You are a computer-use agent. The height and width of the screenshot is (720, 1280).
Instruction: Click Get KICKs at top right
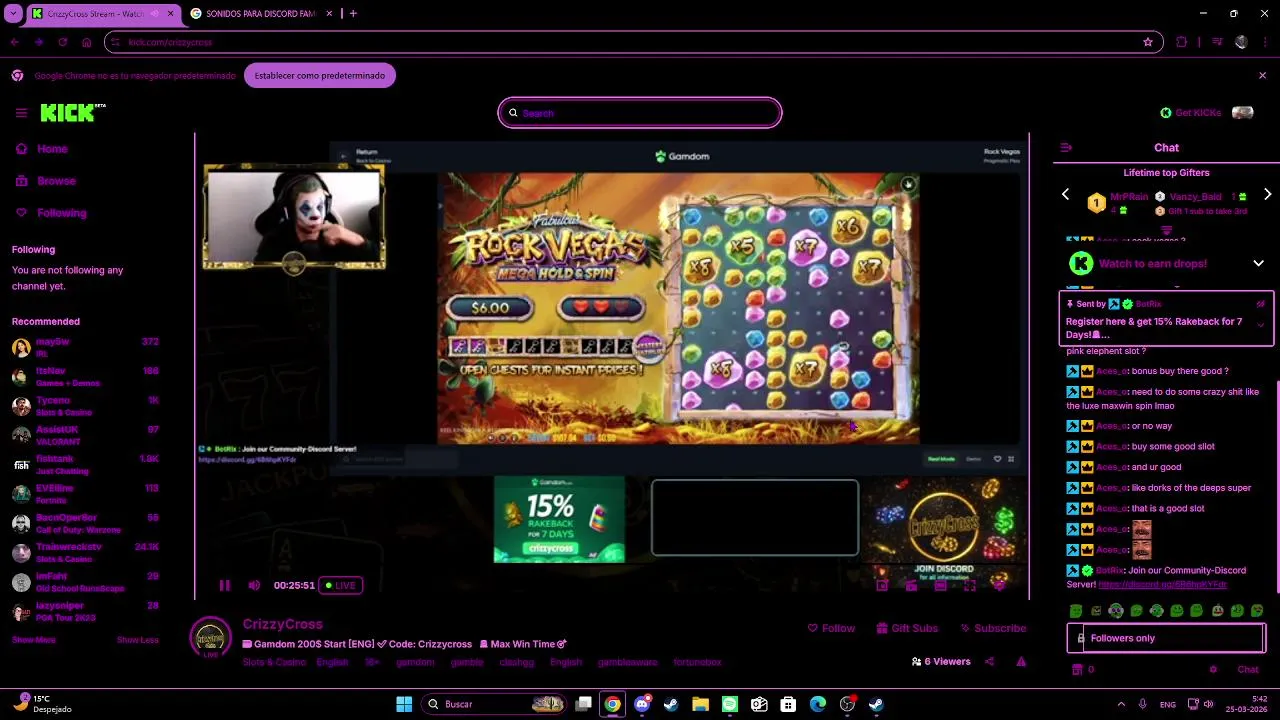[x=1190, y=113]
